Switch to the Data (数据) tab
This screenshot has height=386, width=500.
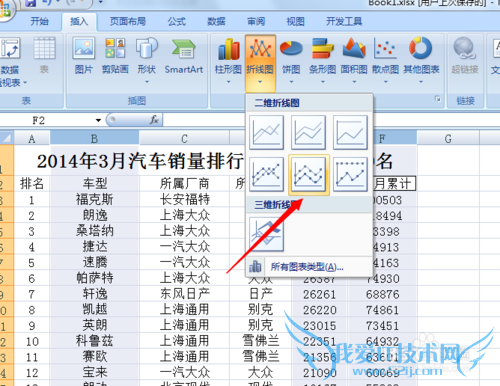[x=216, y=22]
